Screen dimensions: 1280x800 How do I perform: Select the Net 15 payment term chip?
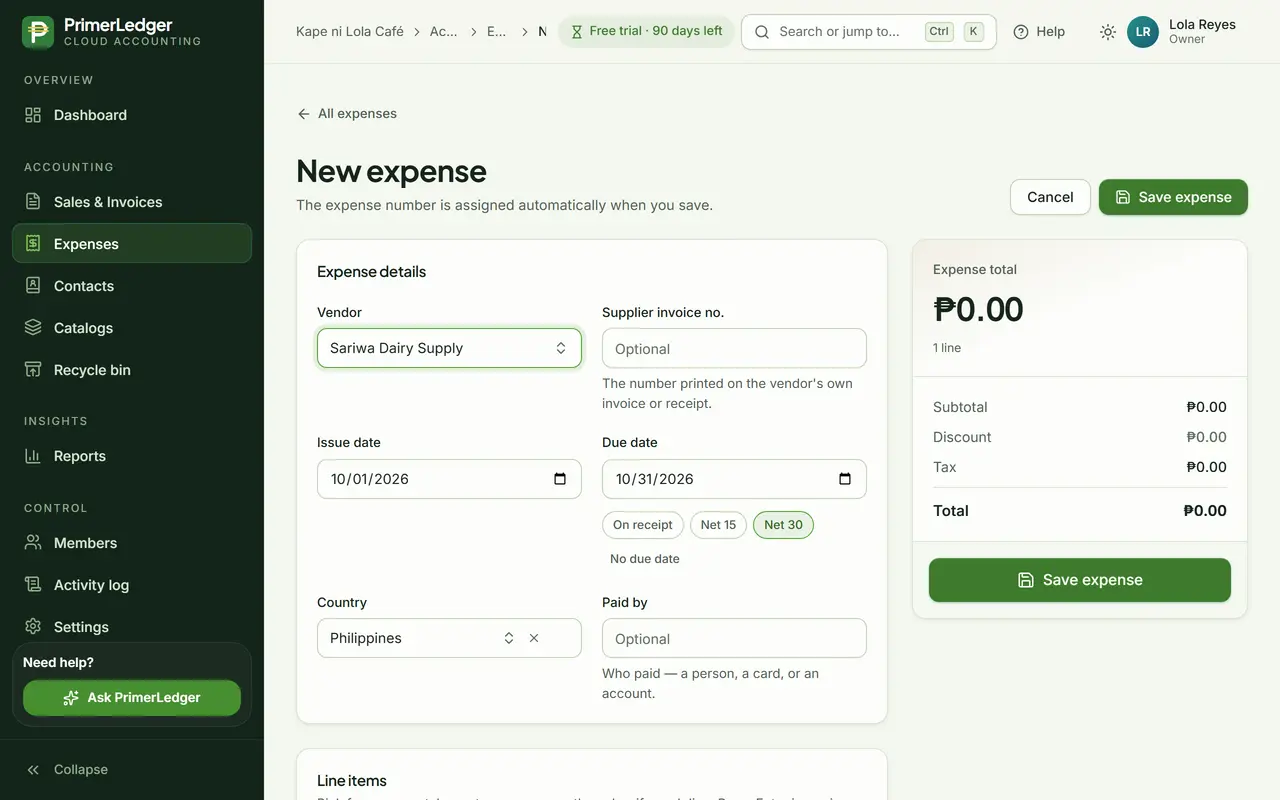(x=718, y=525)
